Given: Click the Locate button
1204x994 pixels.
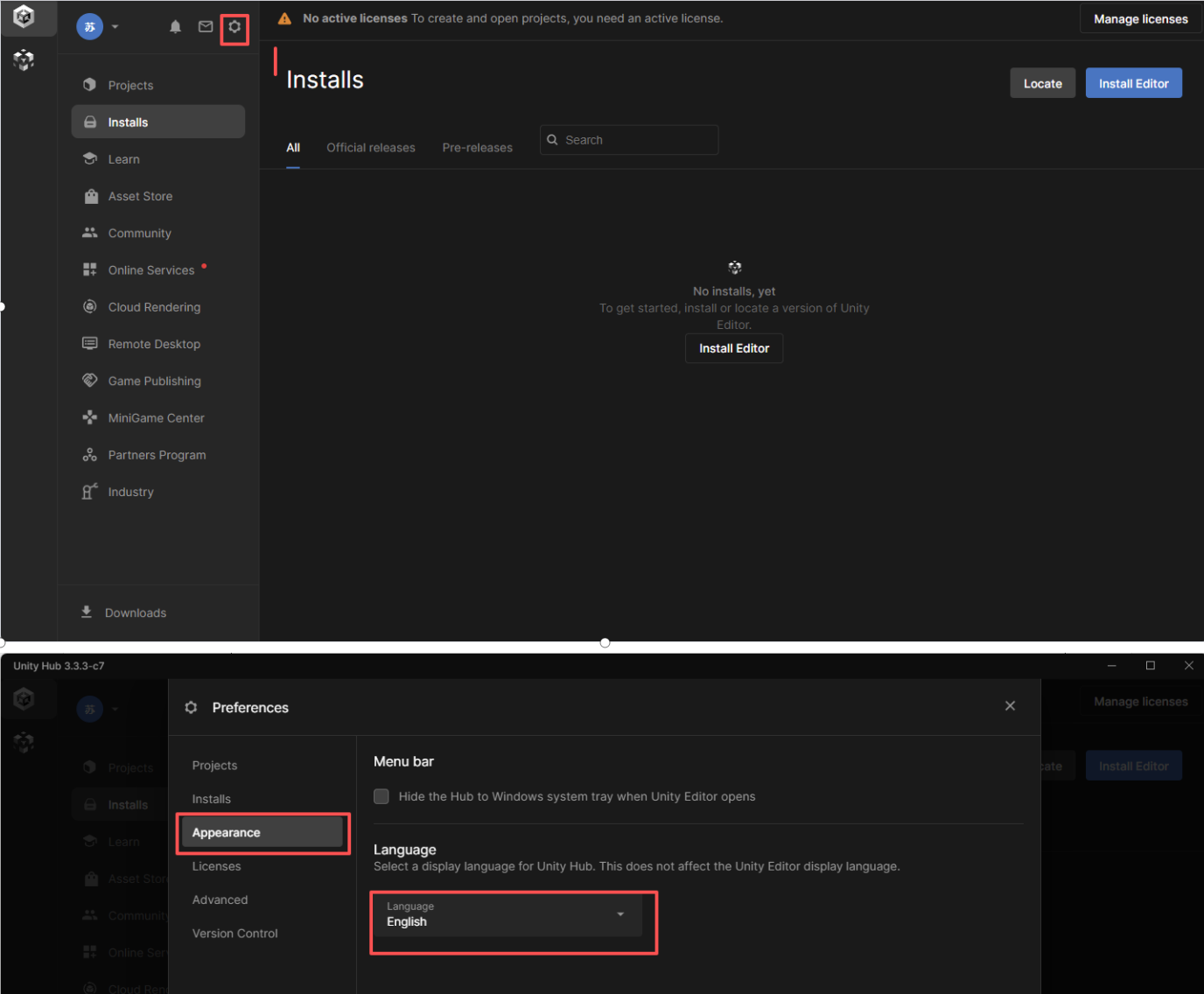Looking at the screenshot, I should pos(1042,84).
